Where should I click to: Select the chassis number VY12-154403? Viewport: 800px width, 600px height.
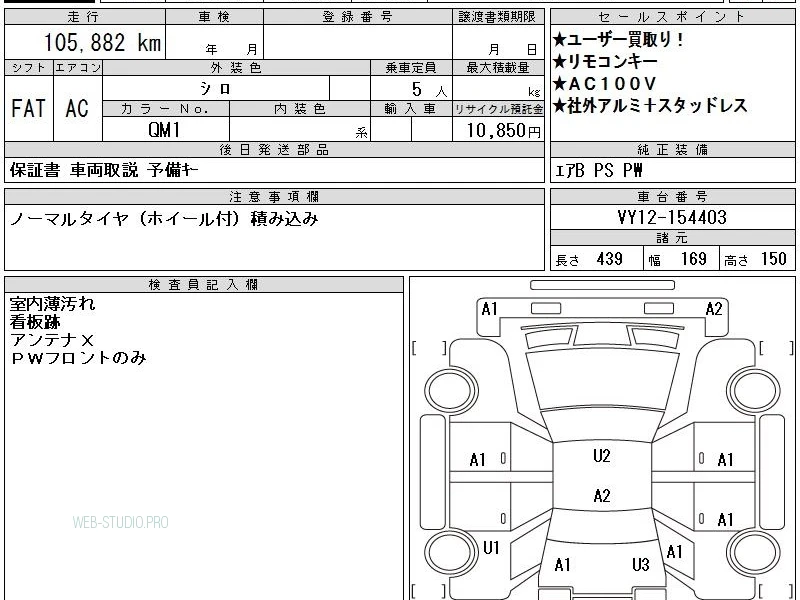click(x=672, y=217)
